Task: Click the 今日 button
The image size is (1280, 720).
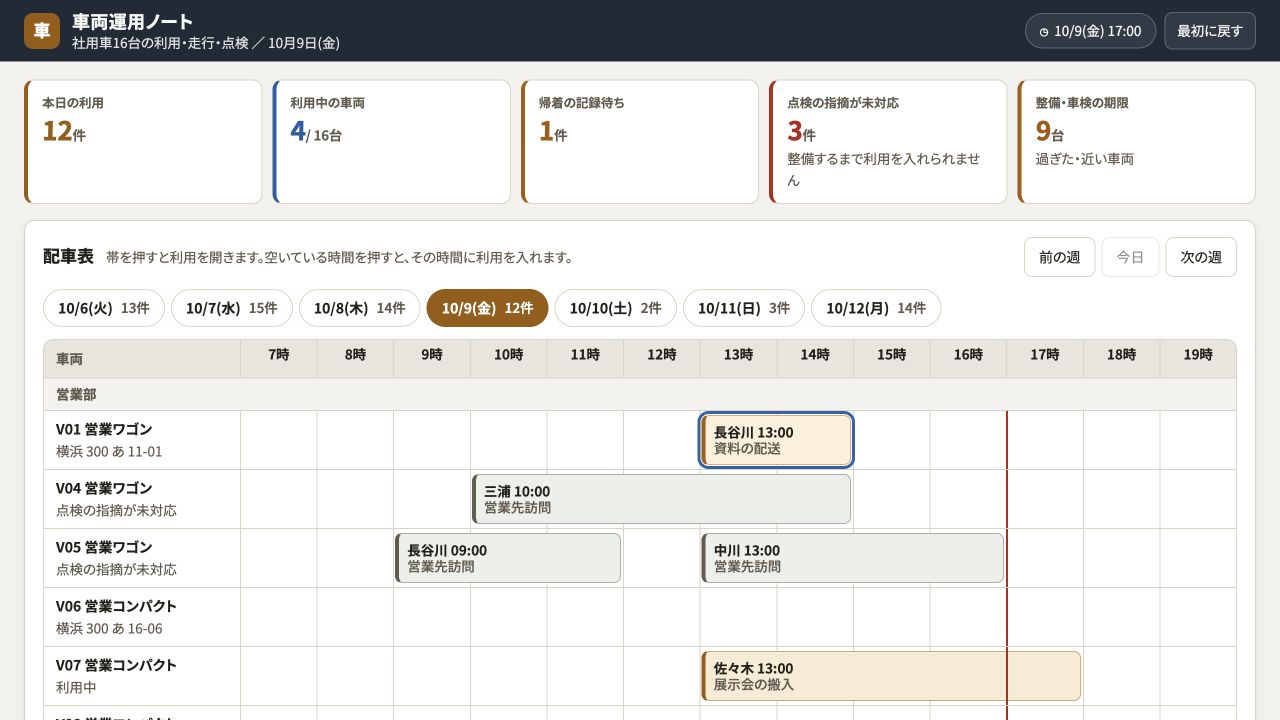Action: 1130,257
